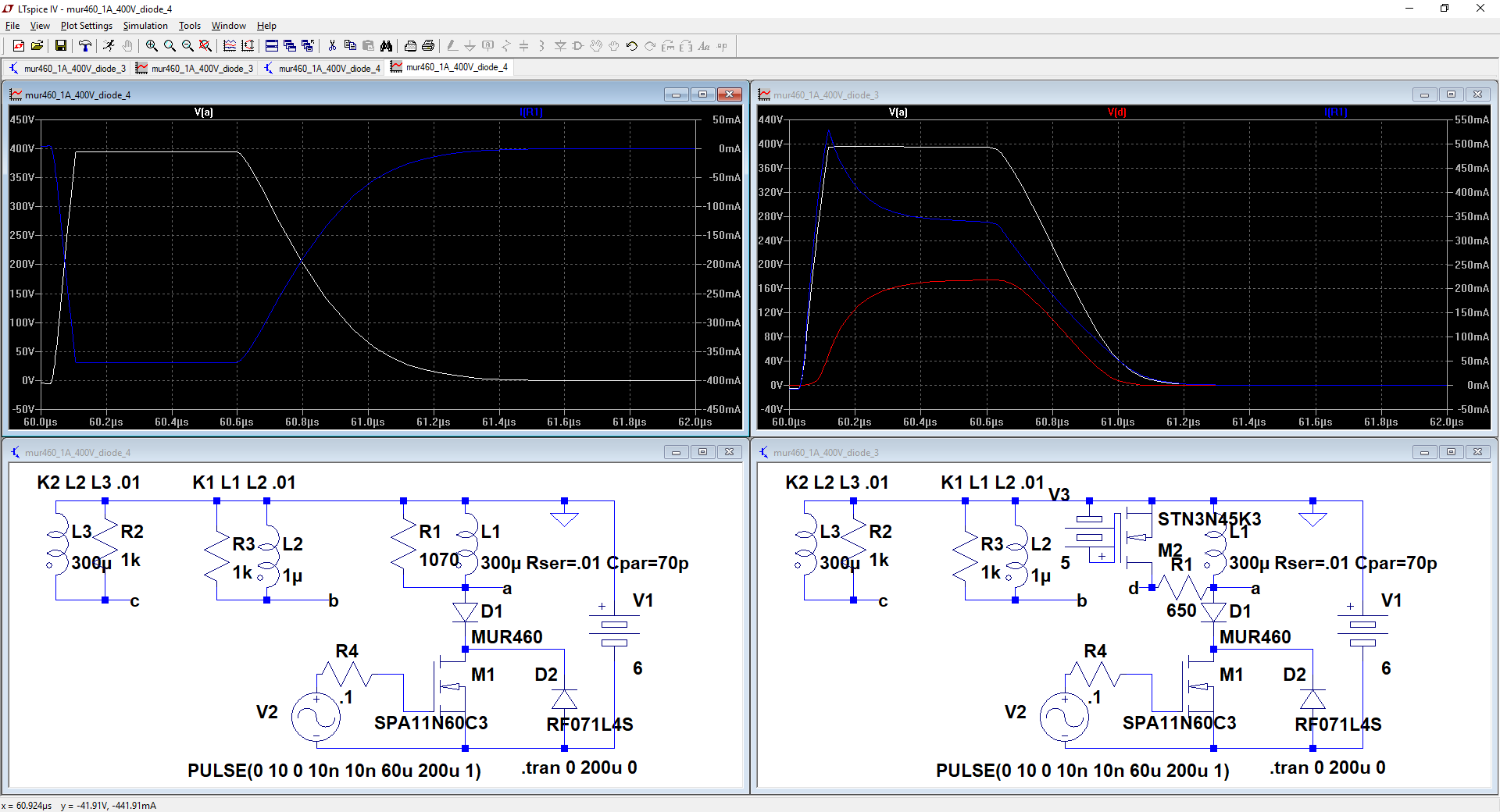Click the Print icon in the toolbar
The height and width of the screenshot is (812, 1500).
coord(427,46)
